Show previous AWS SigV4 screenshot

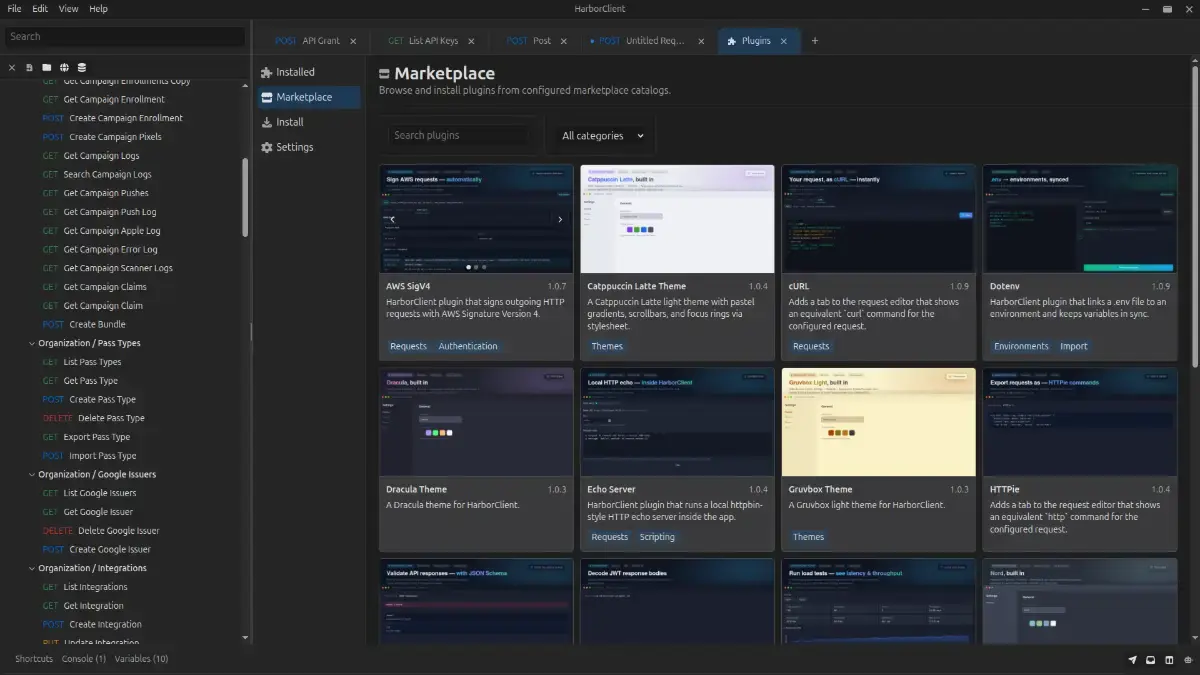point(392,219)
